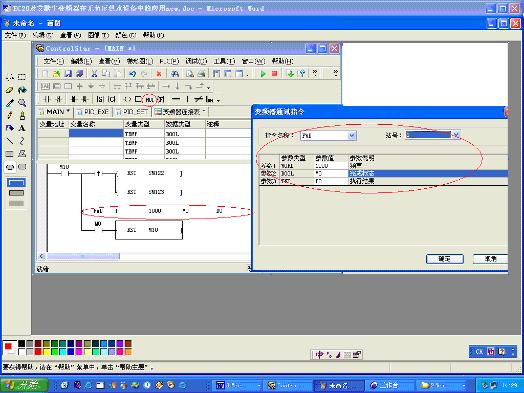Image resolution: width=524 pixels, height=393 pixels.
Task: Choose the Curve tool
Action: [x=22, y=141]
